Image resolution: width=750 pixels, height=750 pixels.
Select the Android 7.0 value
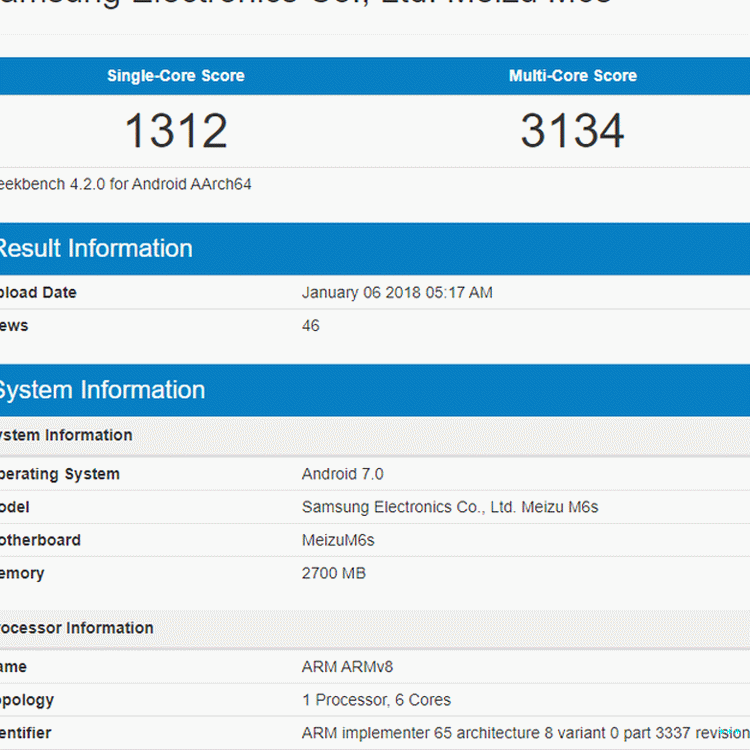[x=342, y=474]
